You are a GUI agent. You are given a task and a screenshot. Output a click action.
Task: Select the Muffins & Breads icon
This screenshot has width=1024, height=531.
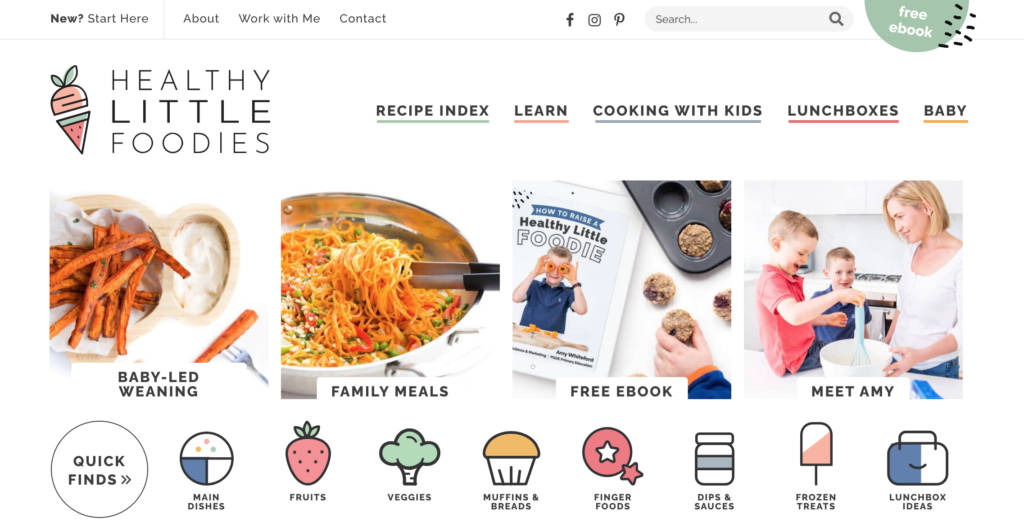click(511, 458)
